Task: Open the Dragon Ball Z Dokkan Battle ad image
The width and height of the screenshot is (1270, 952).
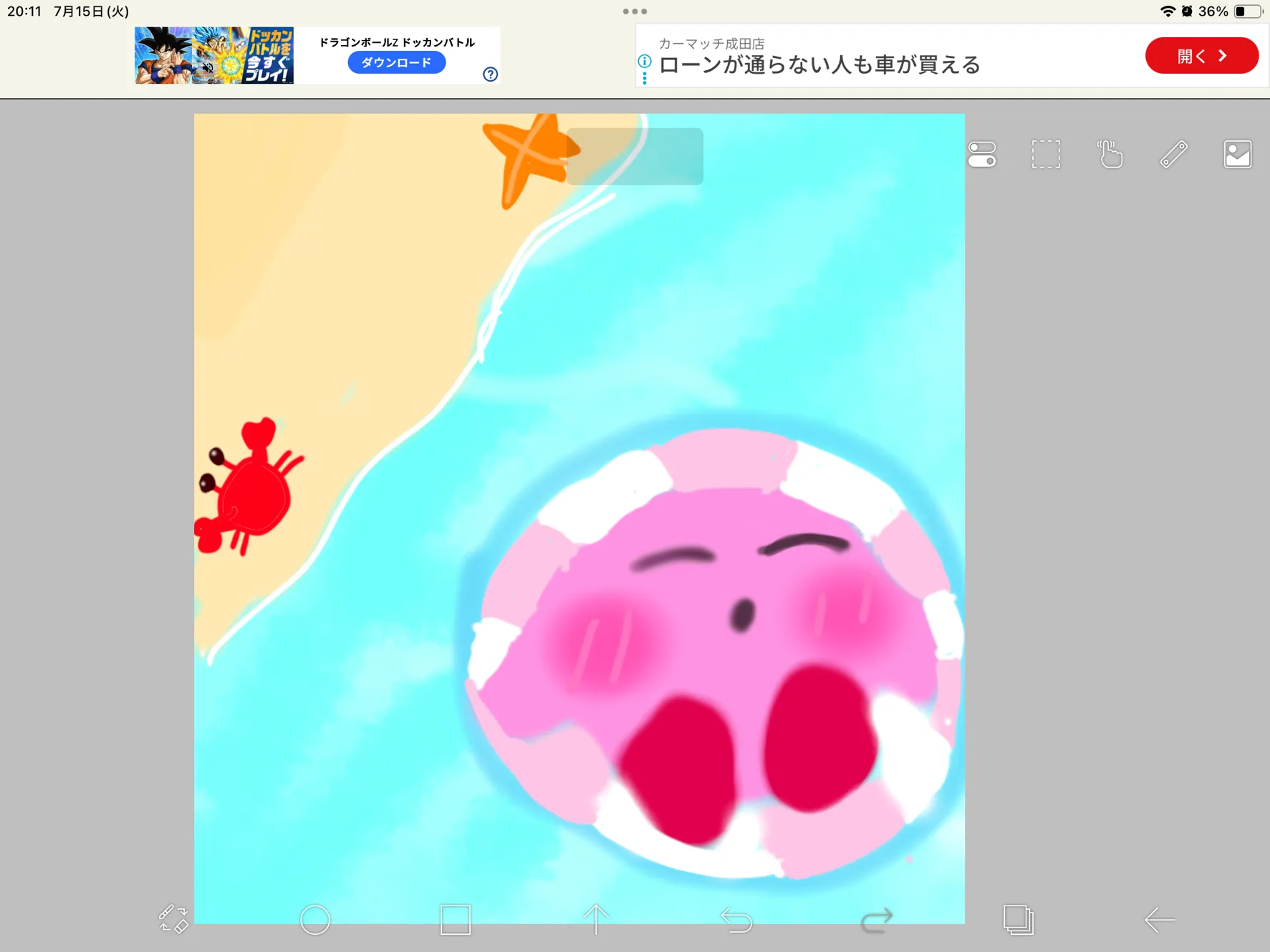Action: pyautogui.click(x=214, y=55)
